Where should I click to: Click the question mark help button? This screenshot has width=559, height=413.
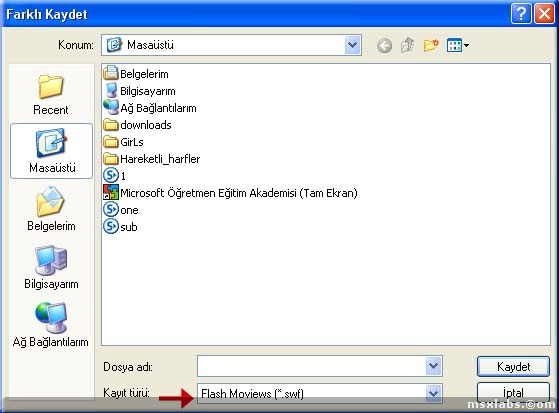(x=521, y=14)
